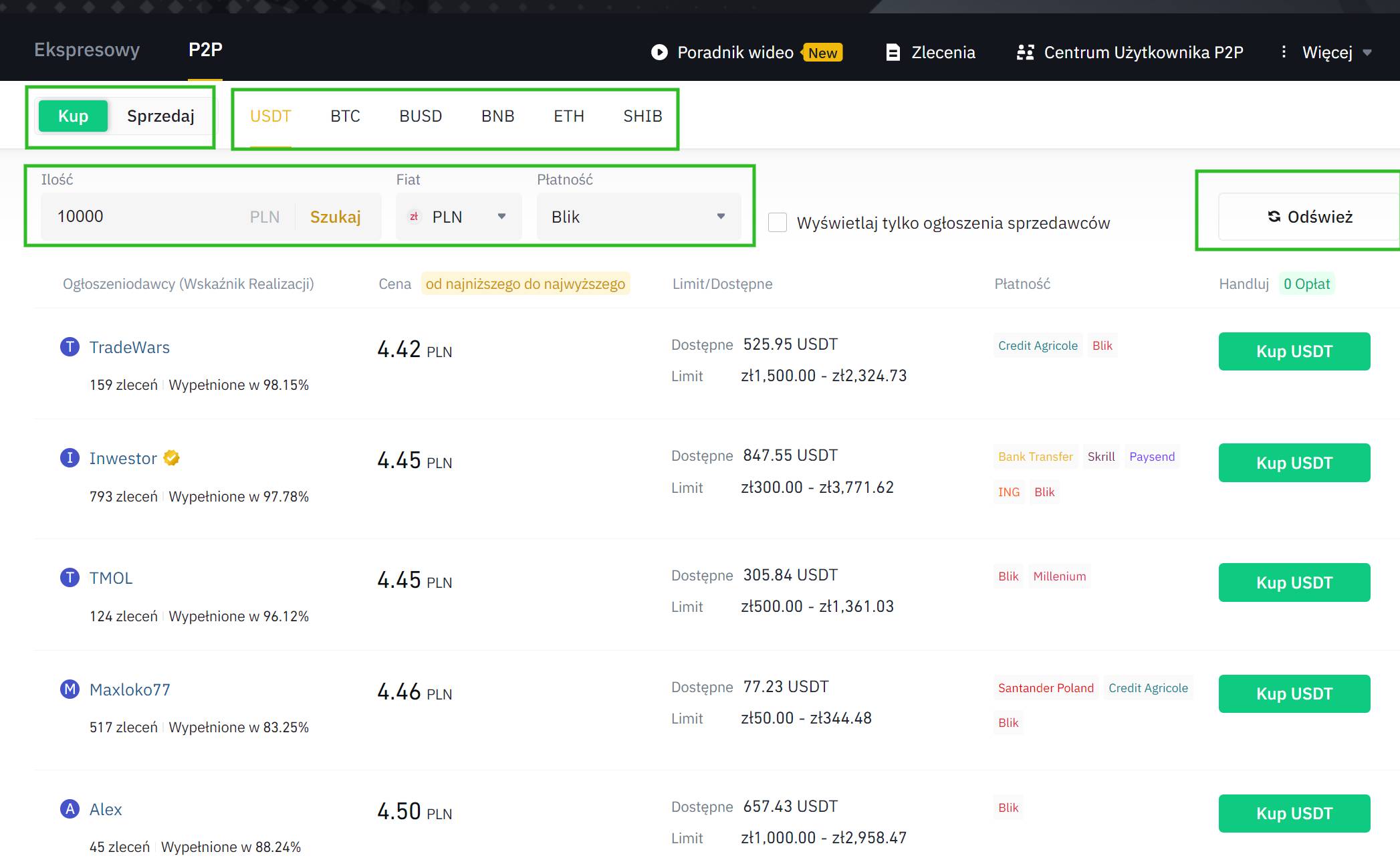Expand the Płatność Blik dropdown arrow

tap(721, 217)
